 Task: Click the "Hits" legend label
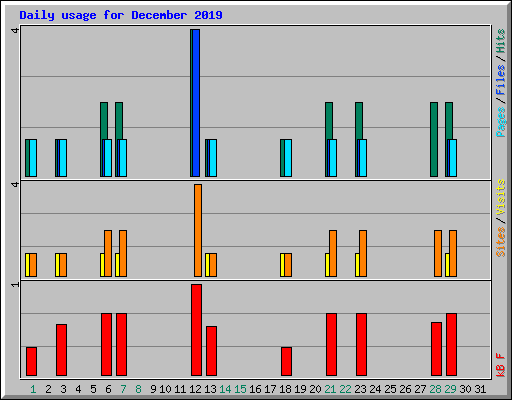tap(500, 41)
